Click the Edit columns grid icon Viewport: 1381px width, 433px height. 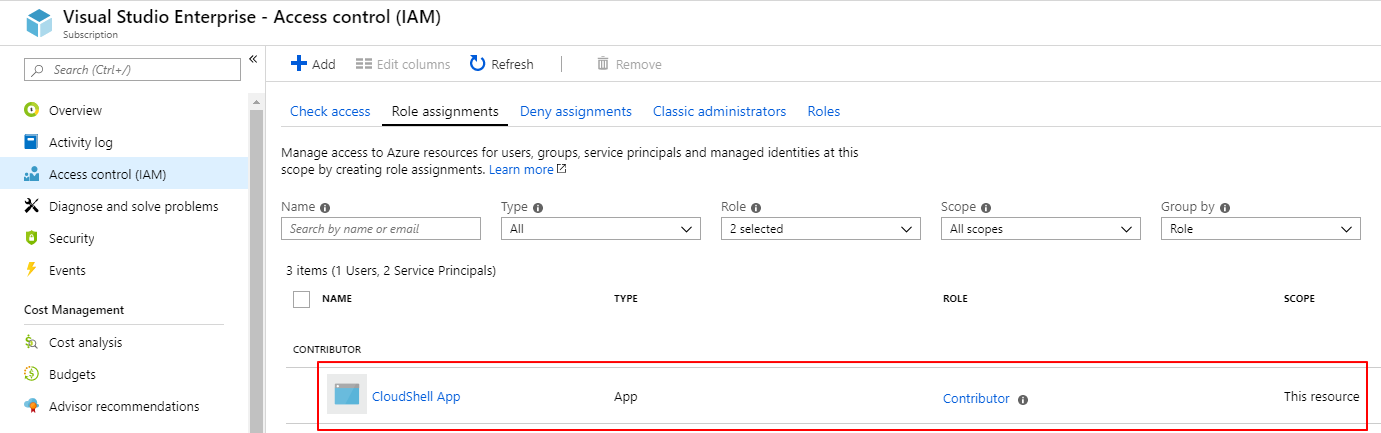click(364, 64)
